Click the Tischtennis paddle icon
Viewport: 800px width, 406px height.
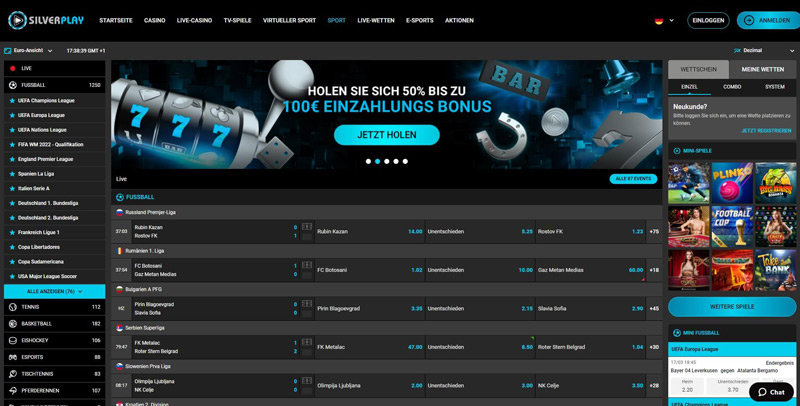tap(13, 374)
